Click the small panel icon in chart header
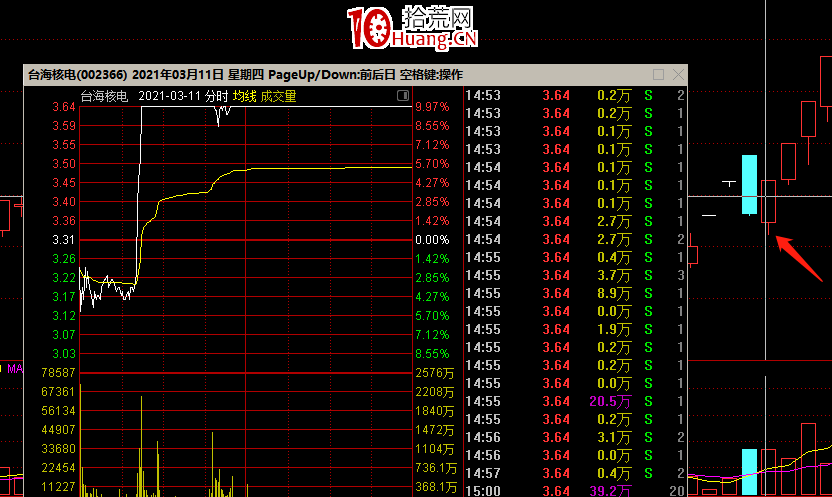Viewport: 832px width, 497px height. coord(402,96)
